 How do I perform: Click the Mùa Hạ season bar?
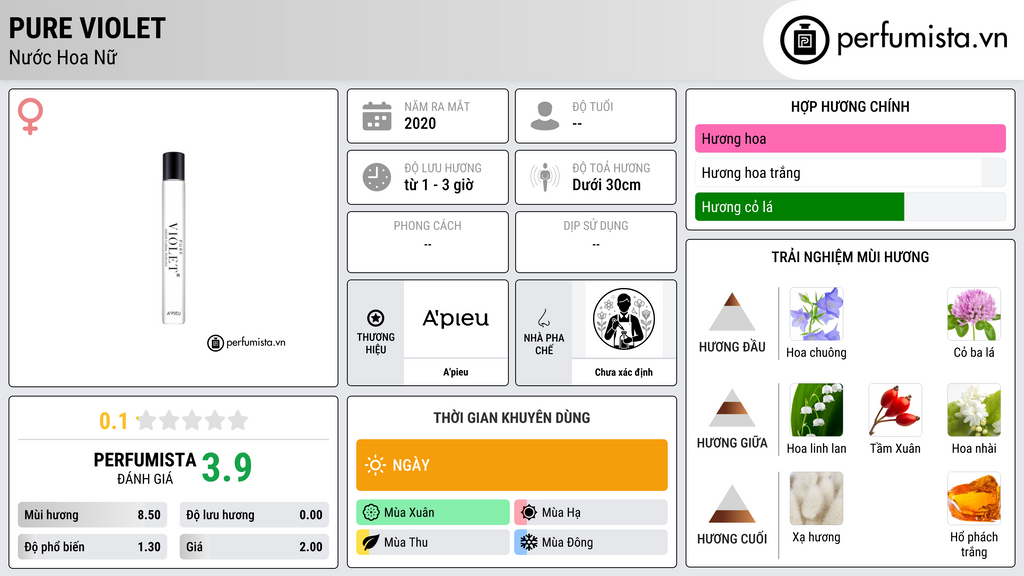pos(591,513)
